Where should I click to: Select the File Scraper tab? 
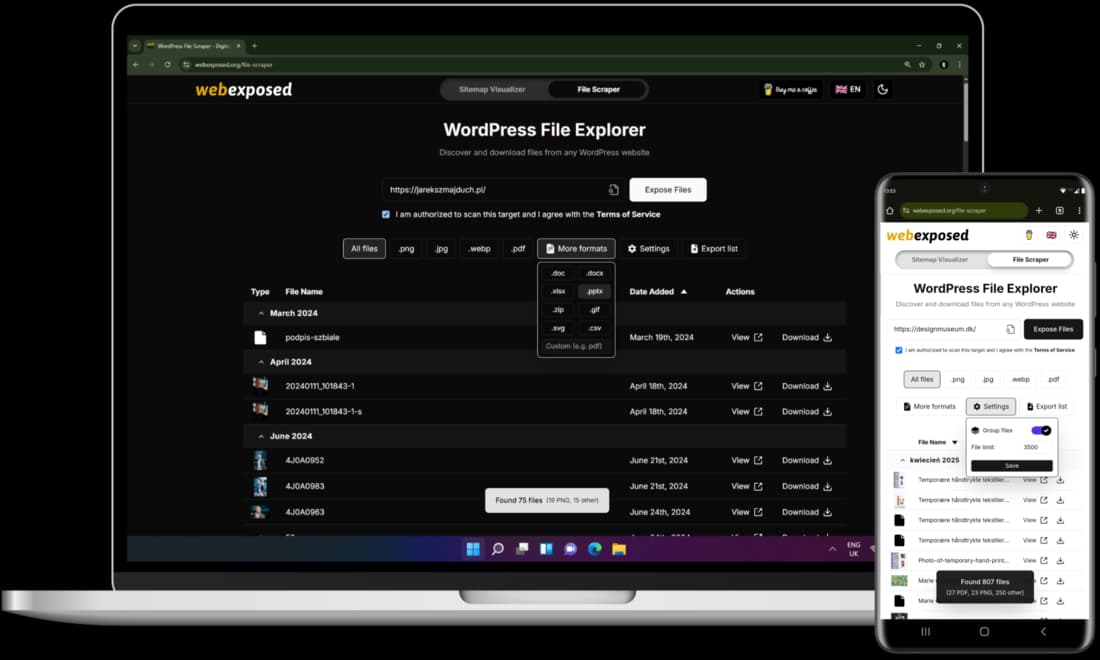click(596, 88)
